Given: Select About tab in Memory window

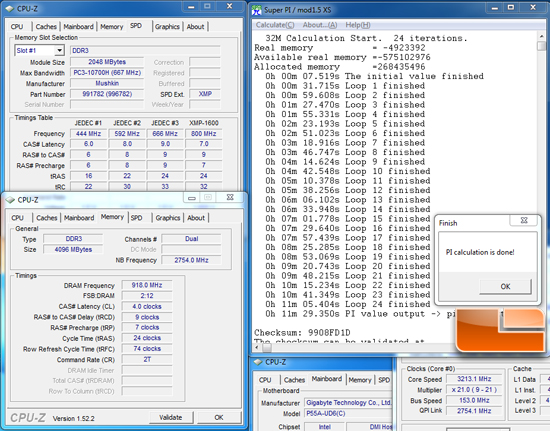Looking at the screenshot, I should pyautogui.click(x=196, y=218).
